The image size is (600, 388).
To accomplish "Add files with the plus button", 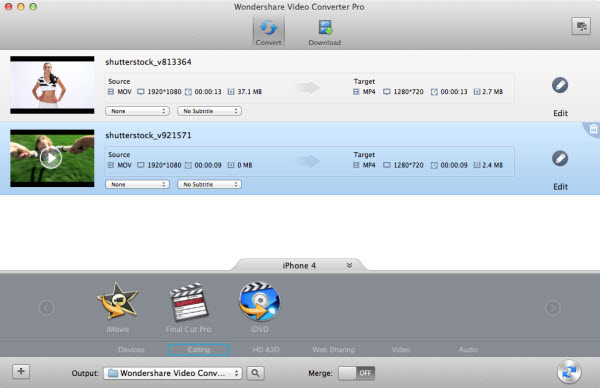I will [x=21, y=371].
